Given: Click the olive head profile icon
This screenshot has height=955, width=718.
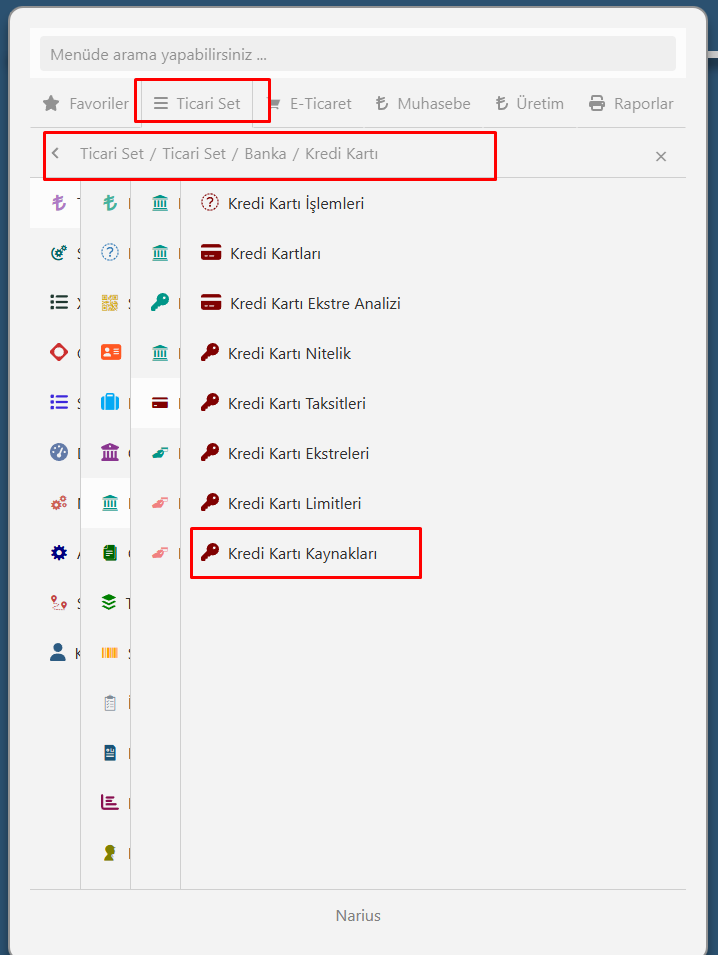Looking at the screenshot, I should tap(110, 853).
